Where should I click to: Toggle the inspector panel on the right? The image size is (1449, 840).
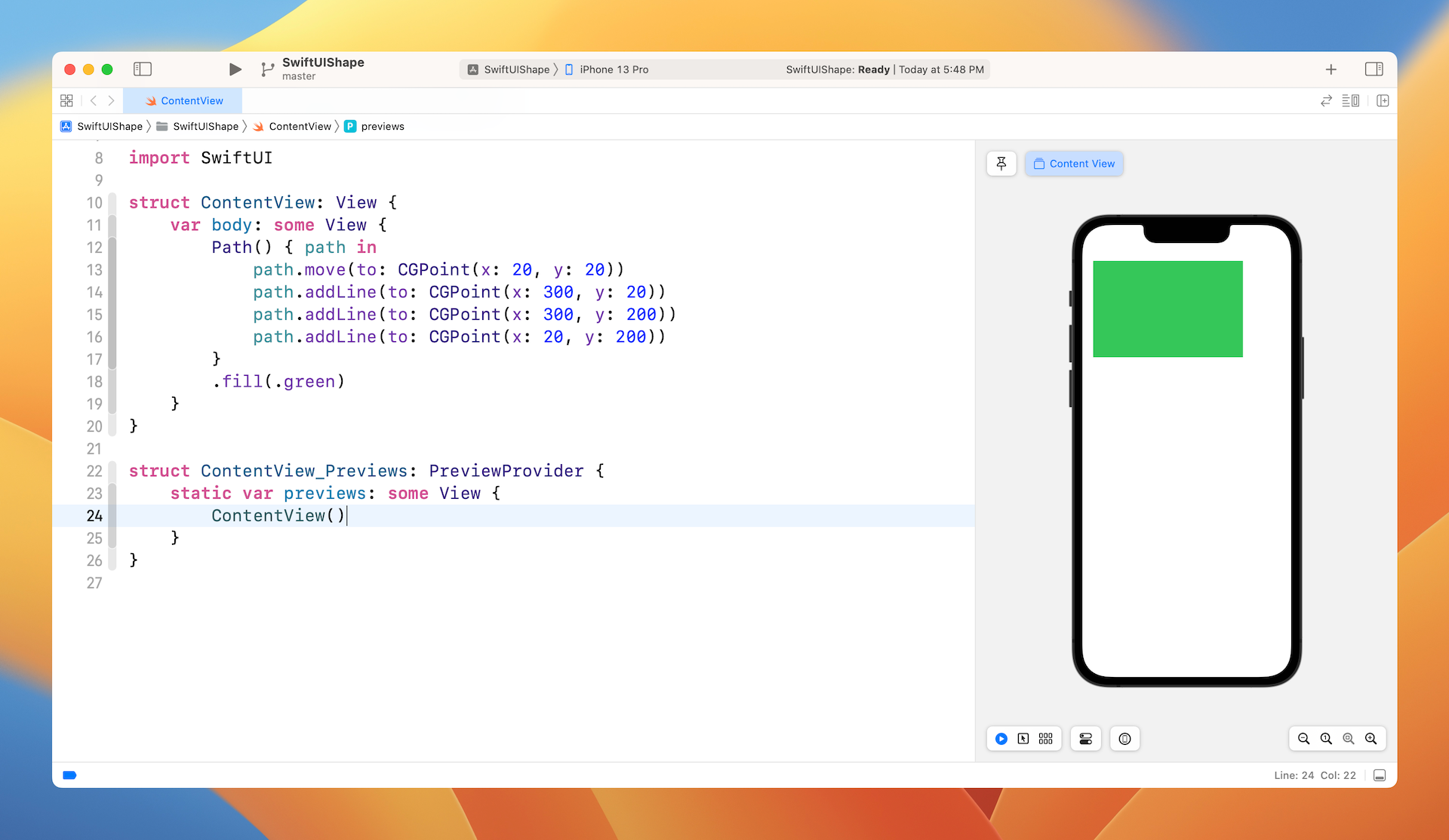1374,69
